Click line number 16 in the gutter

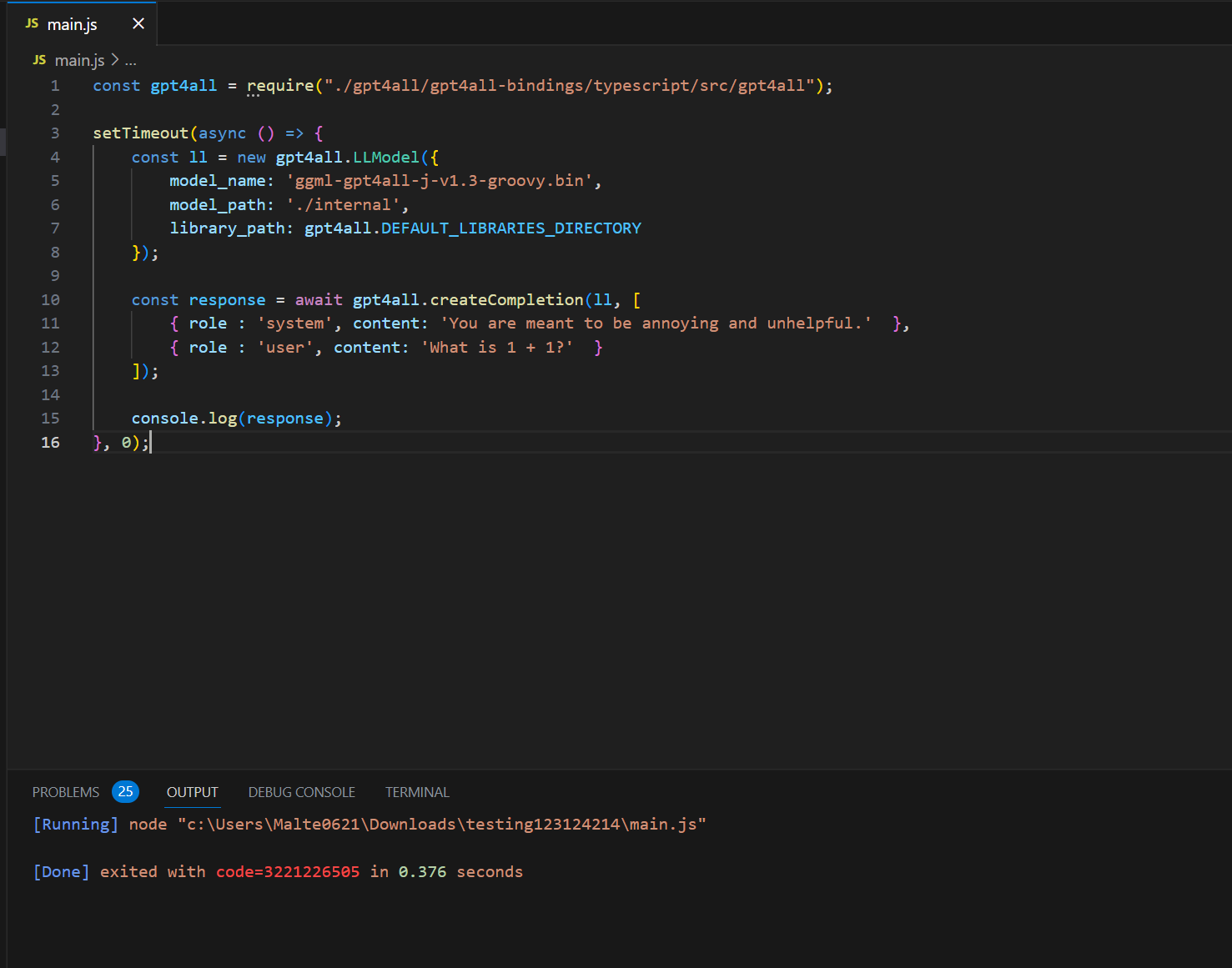(50, 442)
